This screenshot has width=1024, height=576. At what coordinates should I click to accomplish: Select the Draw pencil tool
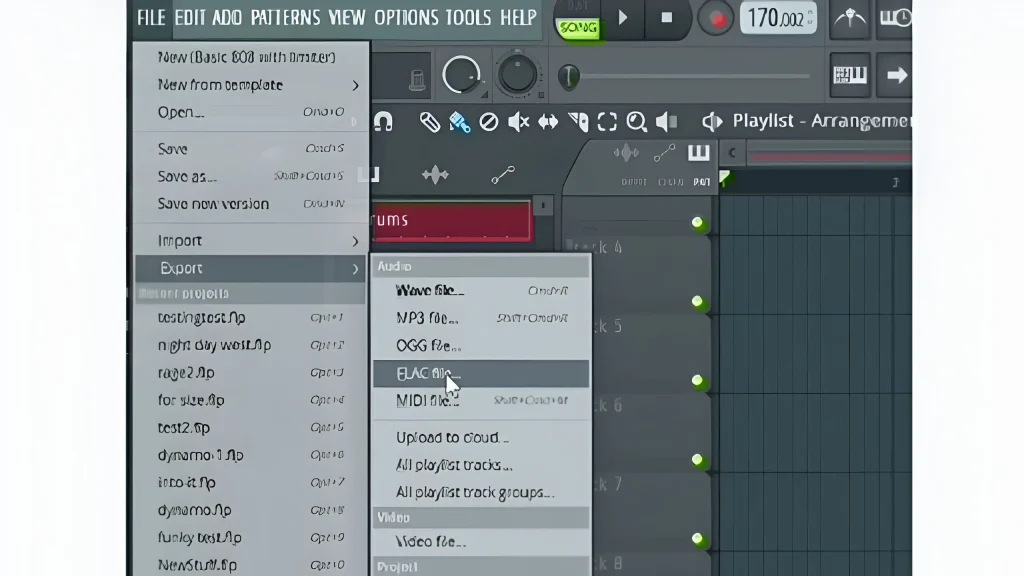pos(429,121)
